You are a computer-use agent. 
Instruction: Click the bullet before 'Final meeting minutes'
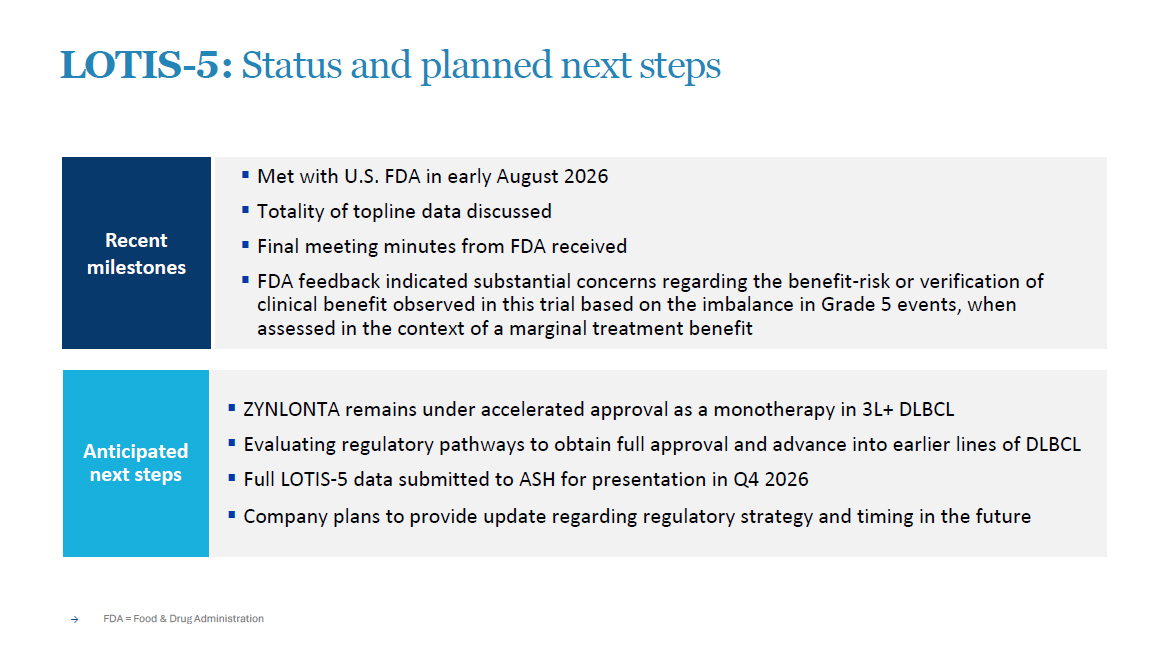(x=245, y=245)
